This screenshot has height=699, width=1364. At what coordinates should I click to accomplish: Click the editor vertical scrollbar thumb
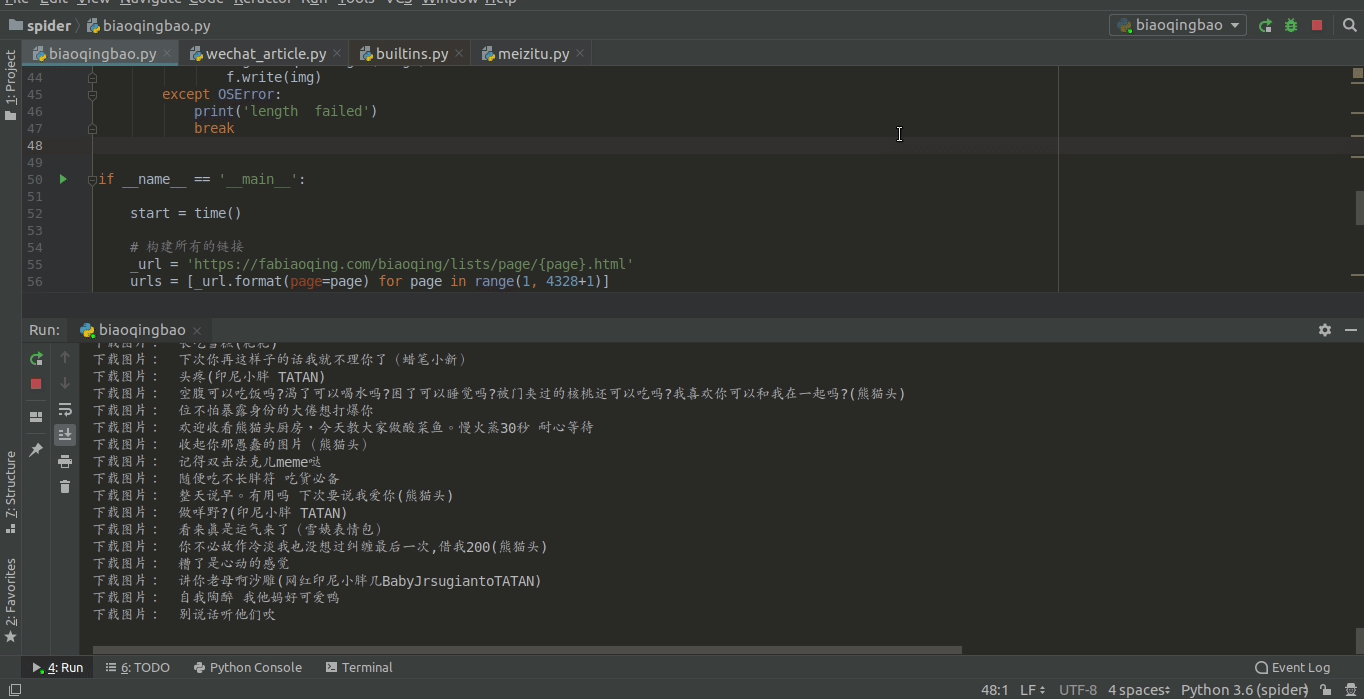(x=1359, y=207)
